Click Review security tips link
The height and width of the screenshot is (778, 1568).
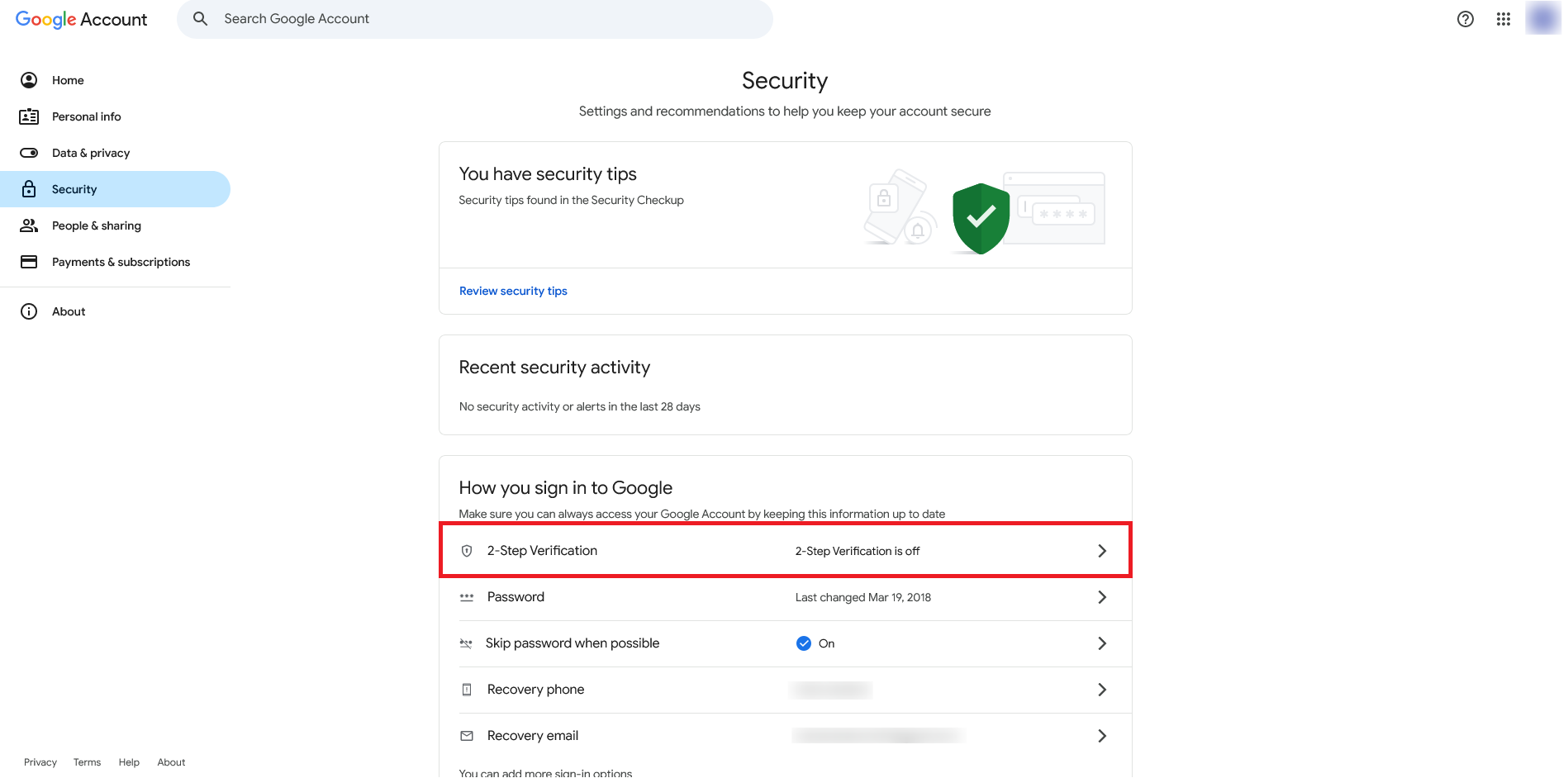[x=513, y=291]
